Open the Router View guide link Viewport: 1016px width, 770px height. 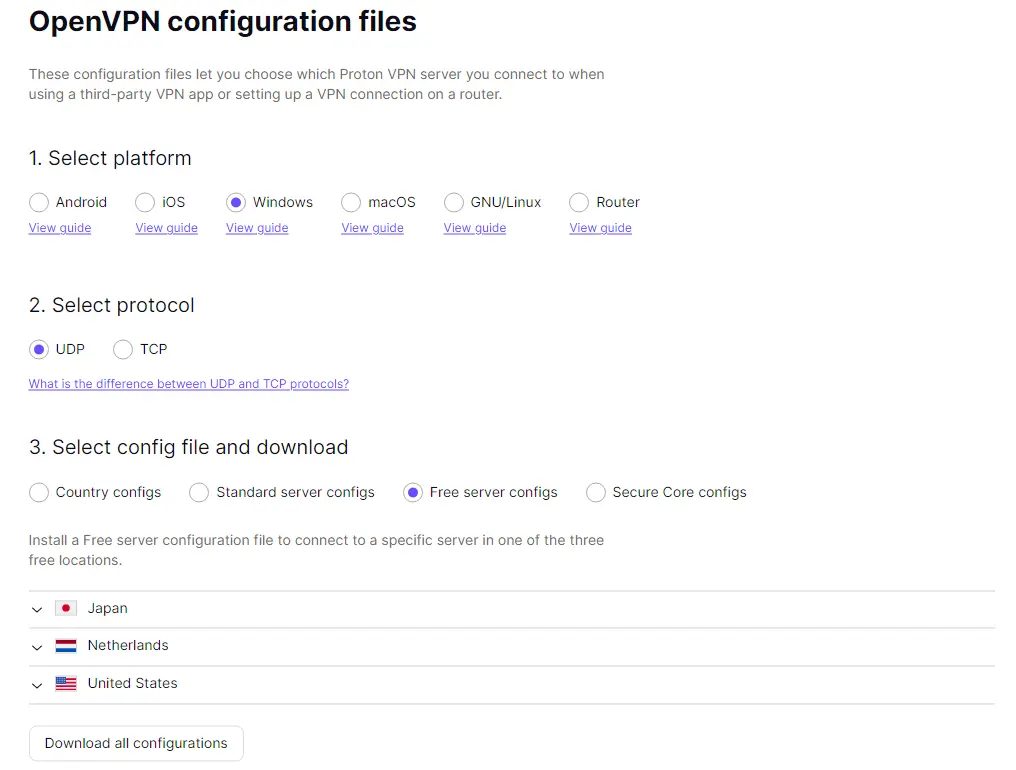point(601,228)
